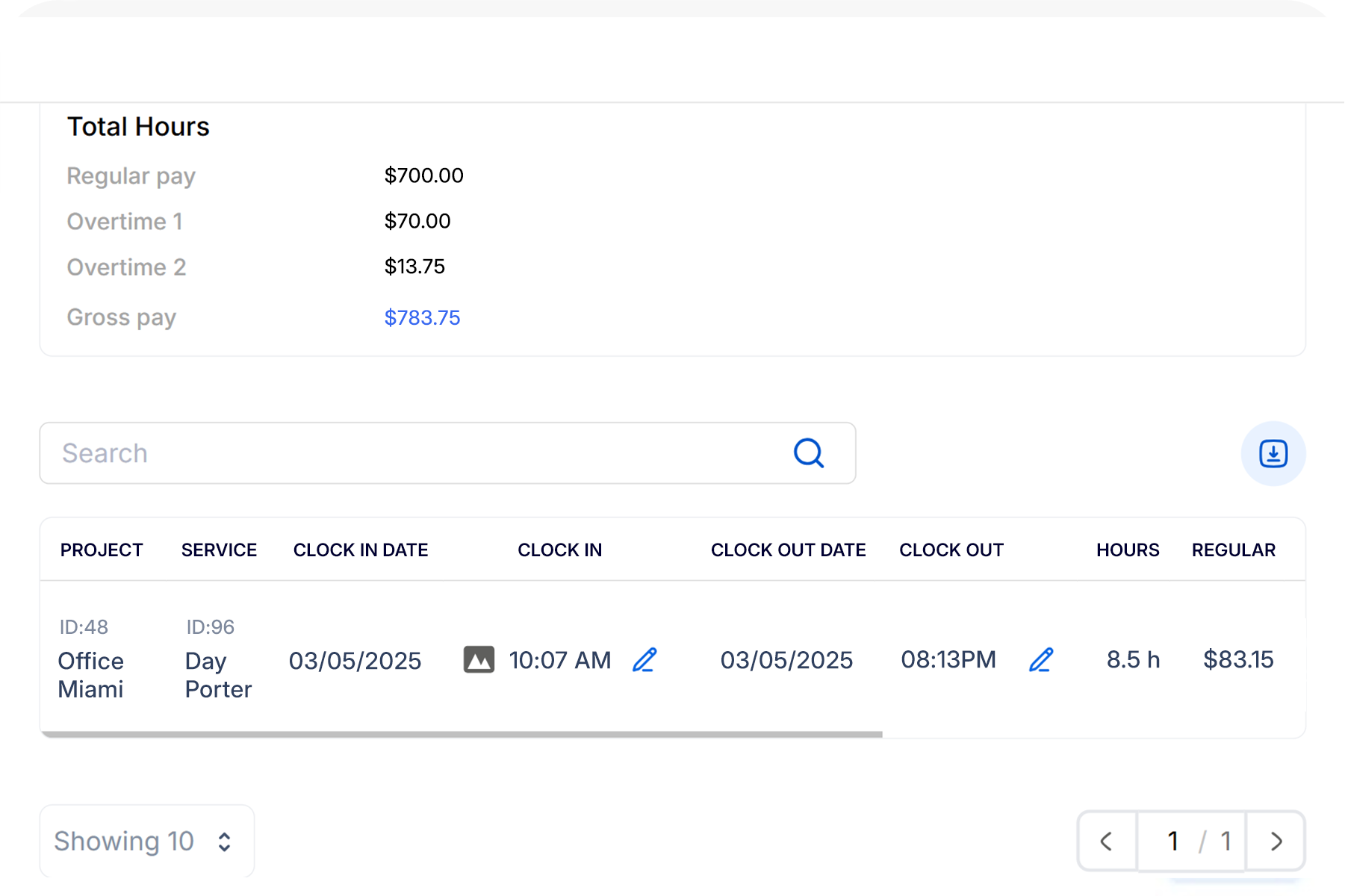1345x896 pixels.
Task: Click the CLOCK OUT DATE column header
Action: [789, 550]
